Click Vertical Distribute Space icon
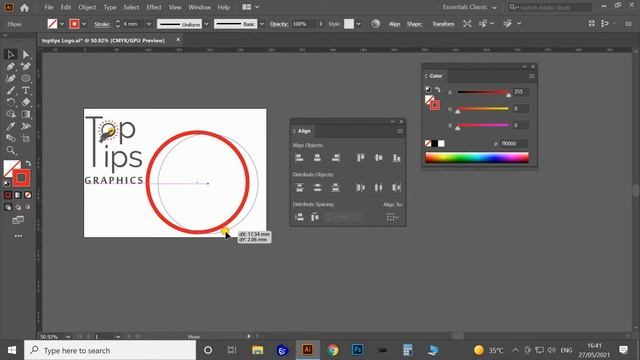This screenshot has height=360, width=640. [299, 217]
